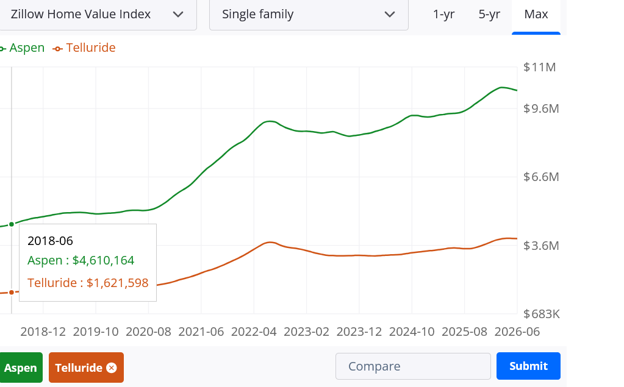Switch to the 1-yr range tab

coord(443,14)
